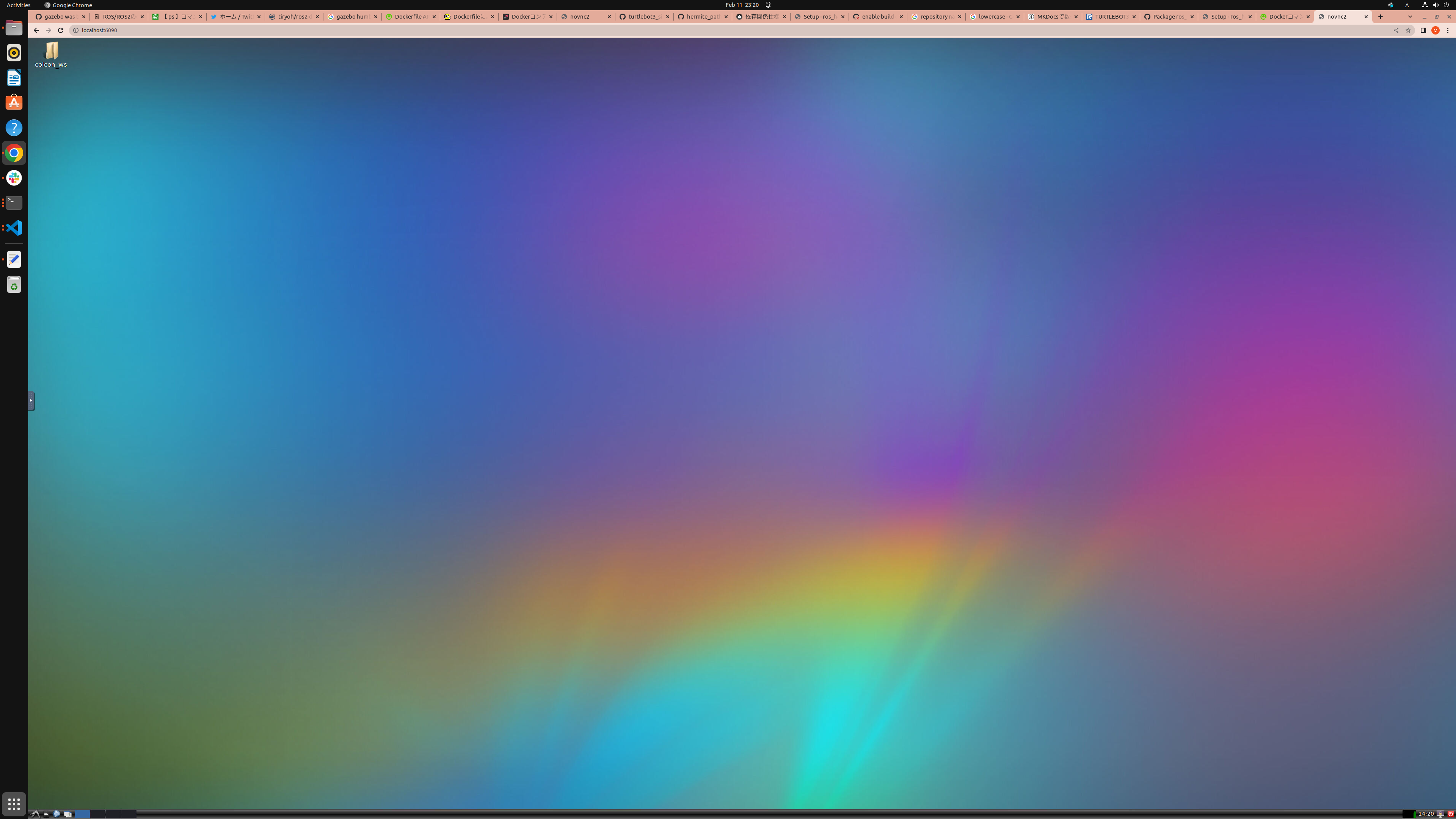The height and width of the screenshot is (819, 1456).
Task: View site information icon beside URL
Action: (x=75, y=30)
